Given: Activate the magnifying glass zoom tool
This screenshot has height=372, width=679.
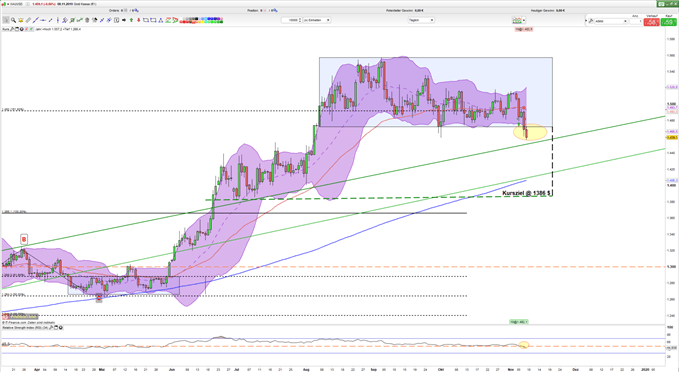Looking at the screenshot, I should [x=13, y=20].
